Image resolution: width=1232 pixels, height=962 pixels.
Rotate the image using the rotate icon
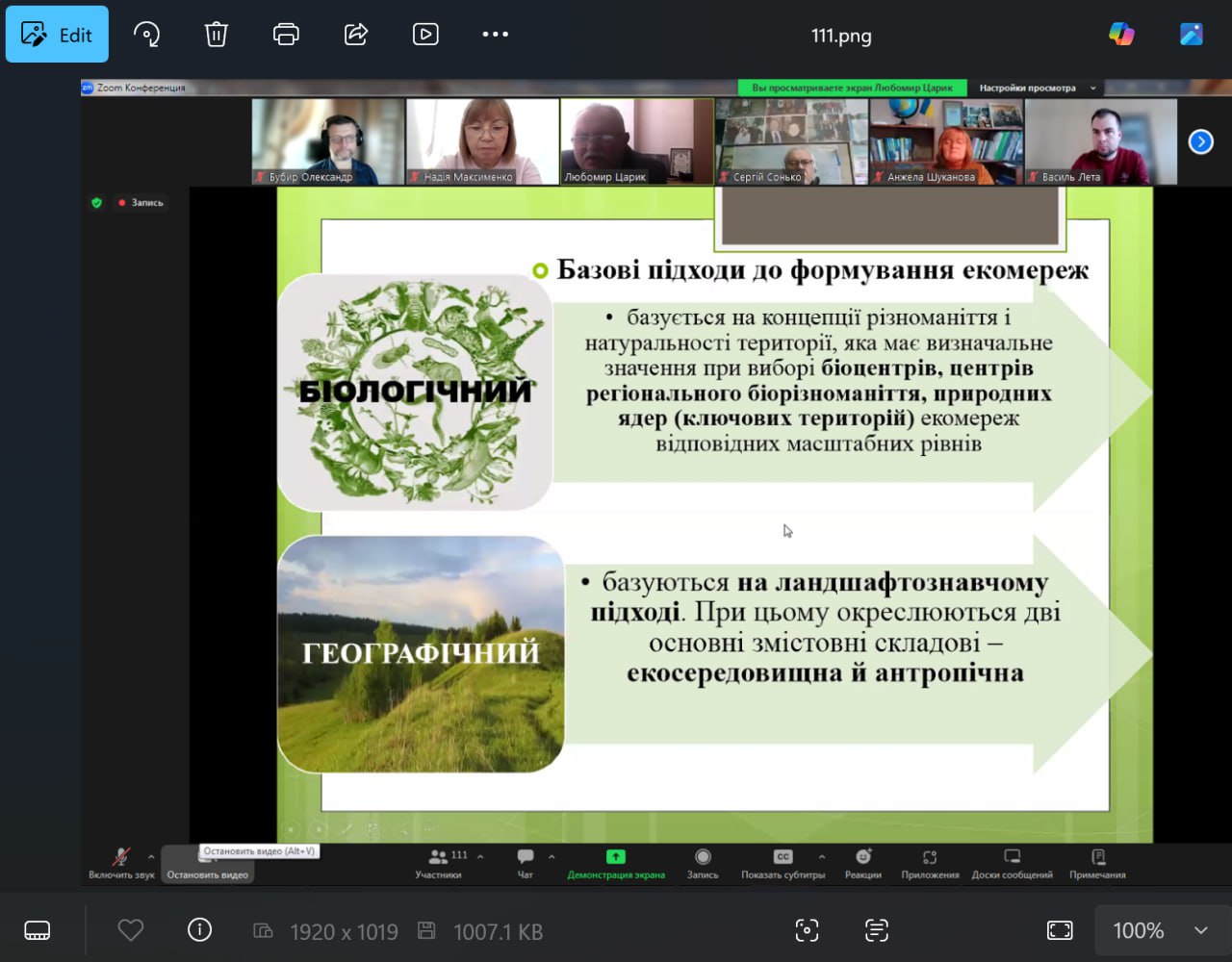point(146,35)
